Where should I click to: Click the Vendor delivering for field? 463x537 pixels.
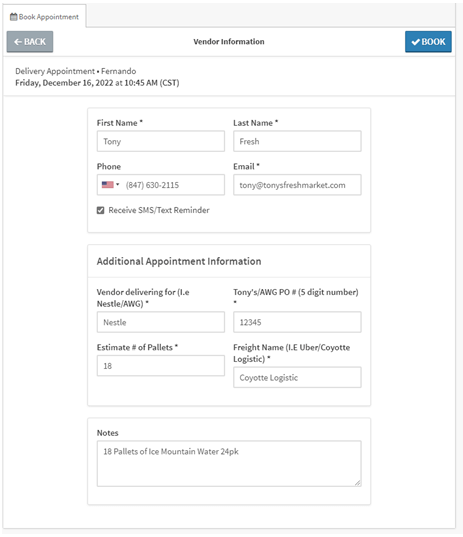coord(161,322)
